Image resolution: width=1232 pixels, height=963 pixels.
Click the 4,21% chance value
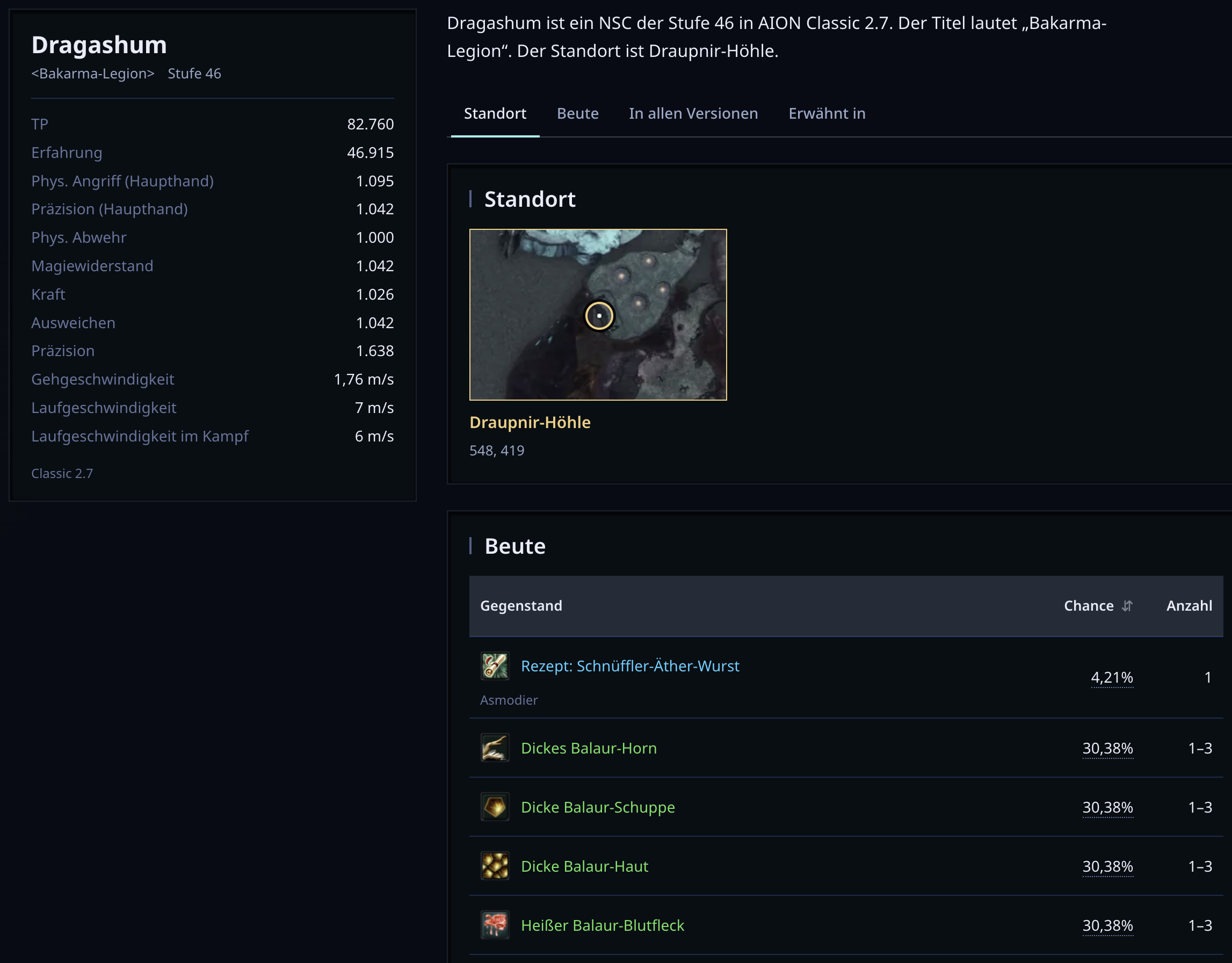tap(1112, 677)
